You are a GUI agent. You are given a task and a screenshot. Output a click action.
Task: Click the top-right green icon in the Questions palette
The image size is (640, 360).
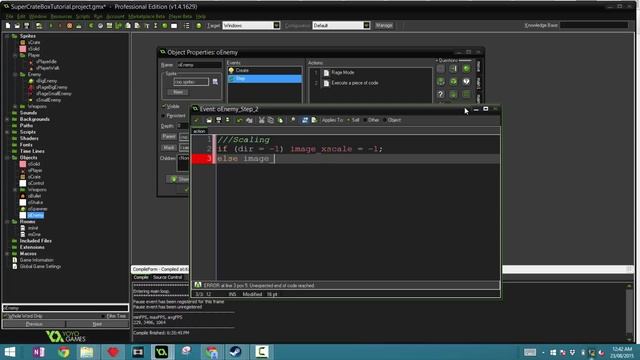click(467, 69)
